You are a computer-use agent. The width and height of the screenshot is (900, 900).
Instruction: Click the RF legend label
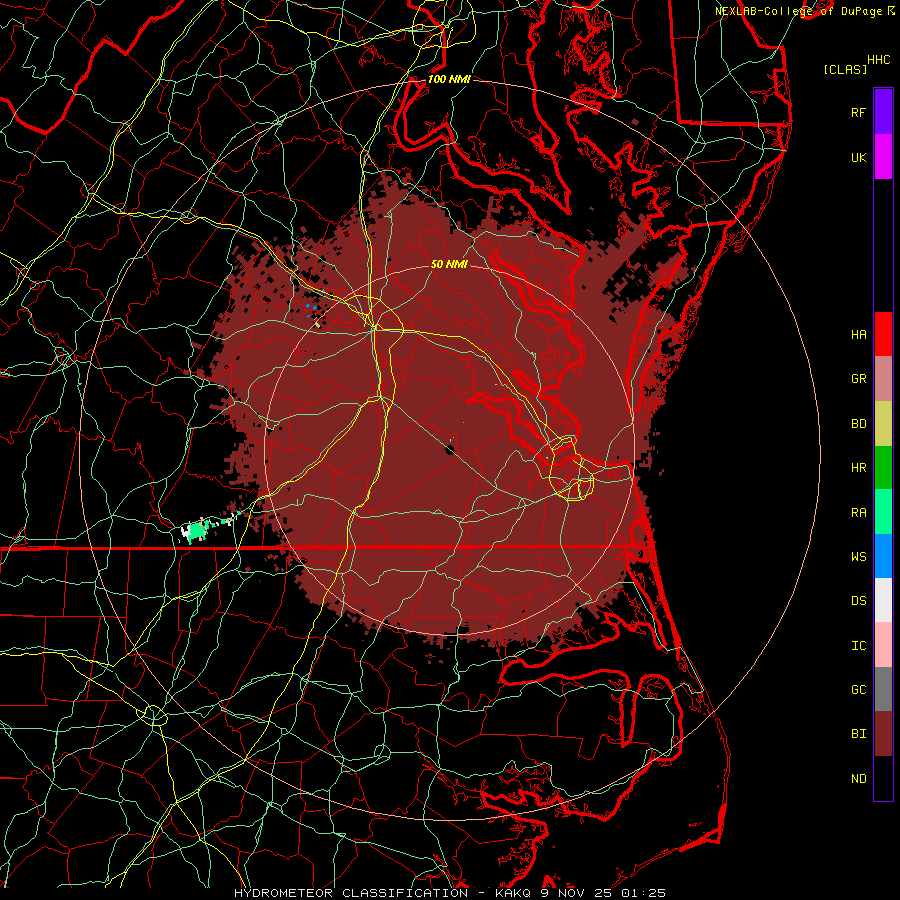click(858, 112)
